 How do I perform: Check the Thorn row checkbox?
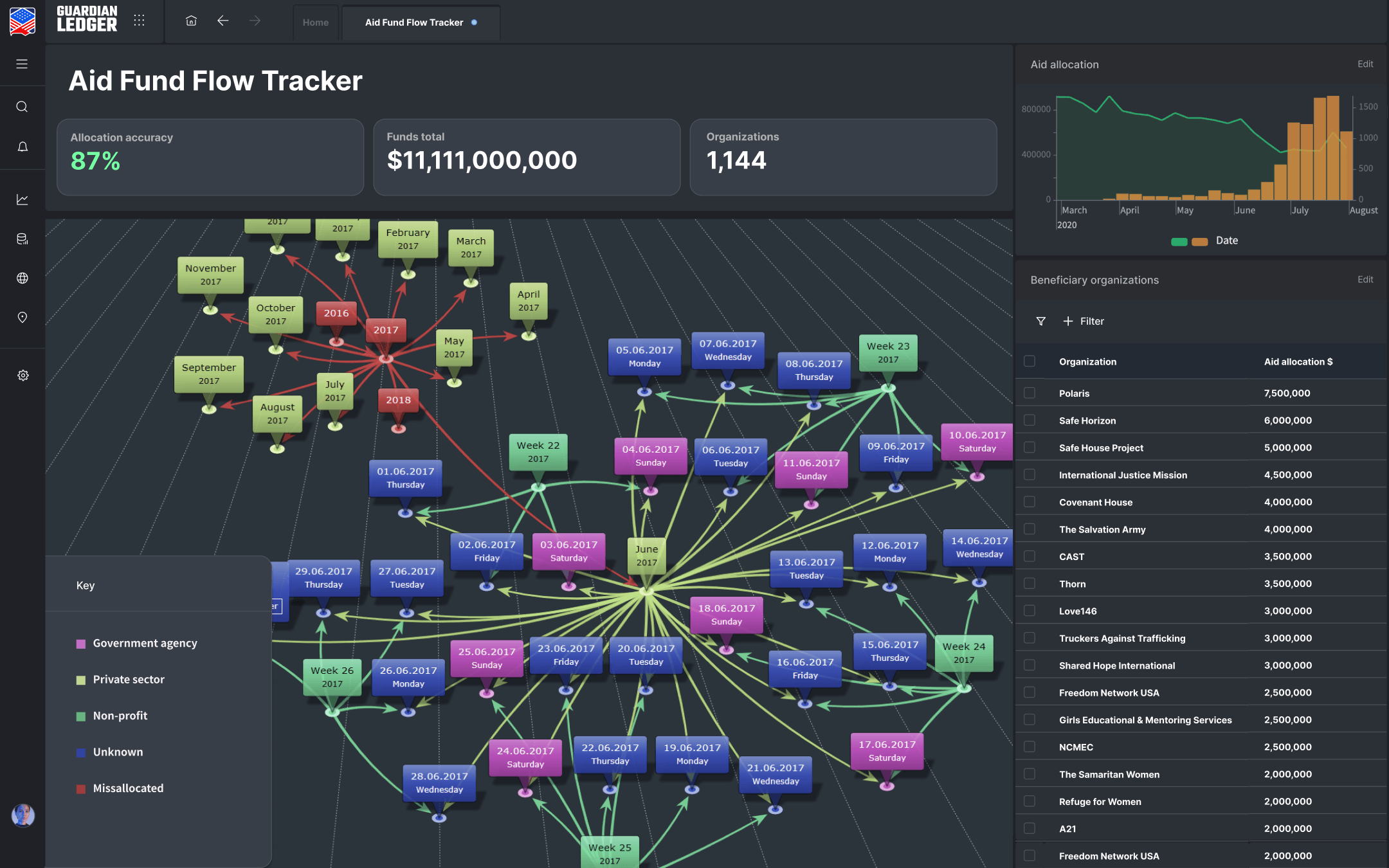tap(1030, 583)
